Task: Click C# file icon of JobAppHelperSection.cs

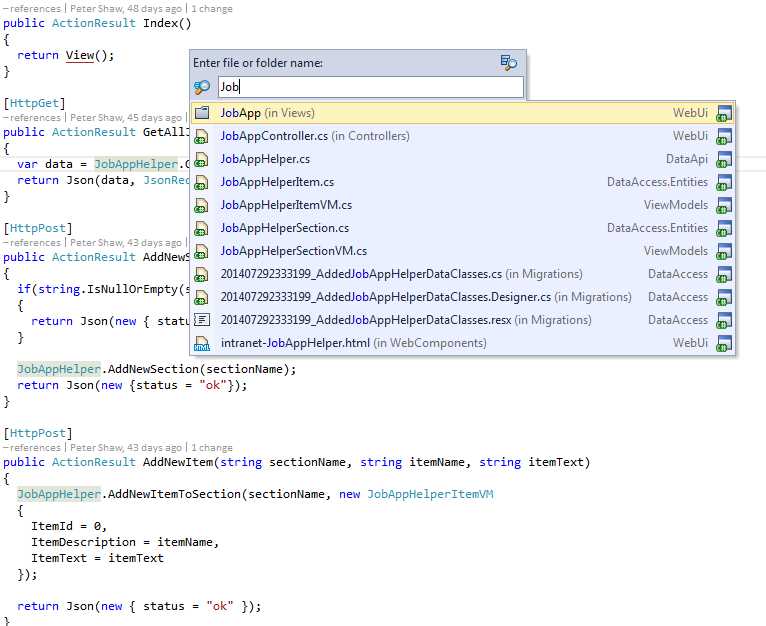Action: 201,228
